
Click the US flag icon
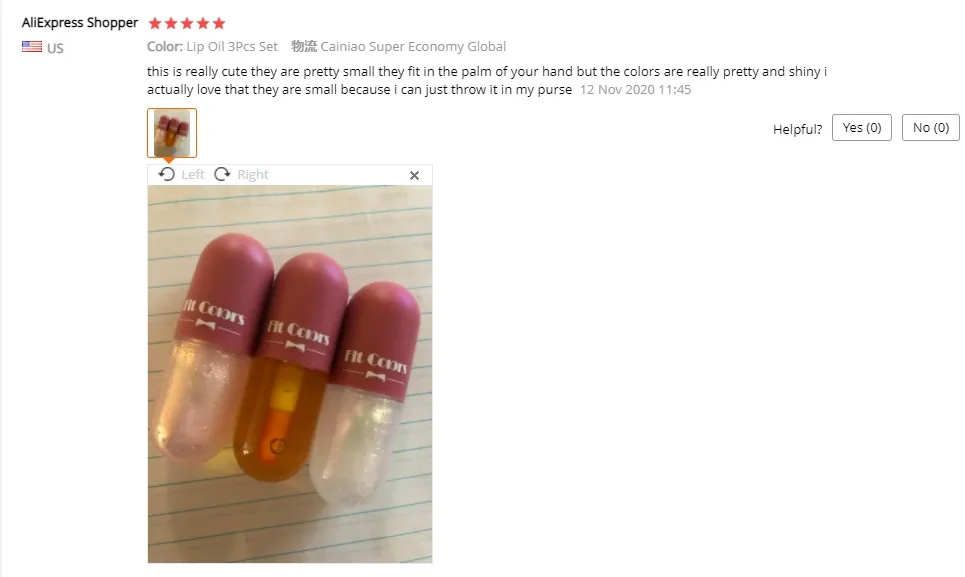click(x=32, y=47)
